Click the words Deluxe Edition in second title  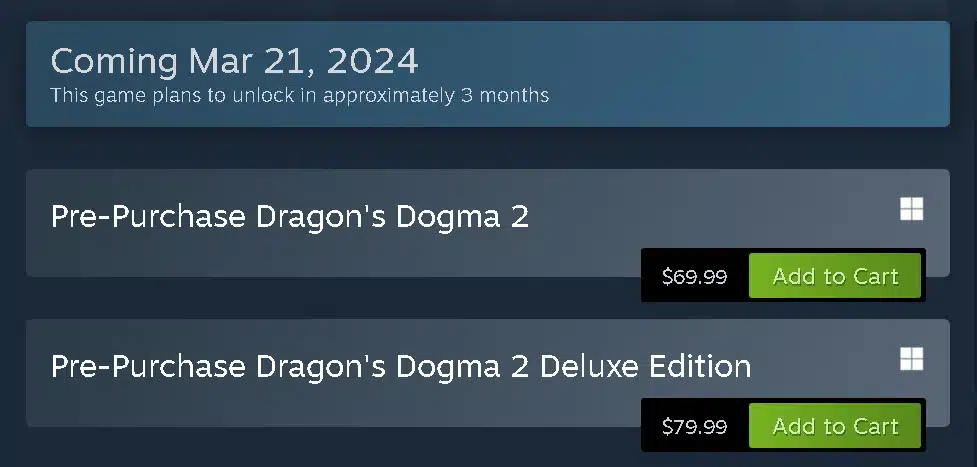point(646,366)
